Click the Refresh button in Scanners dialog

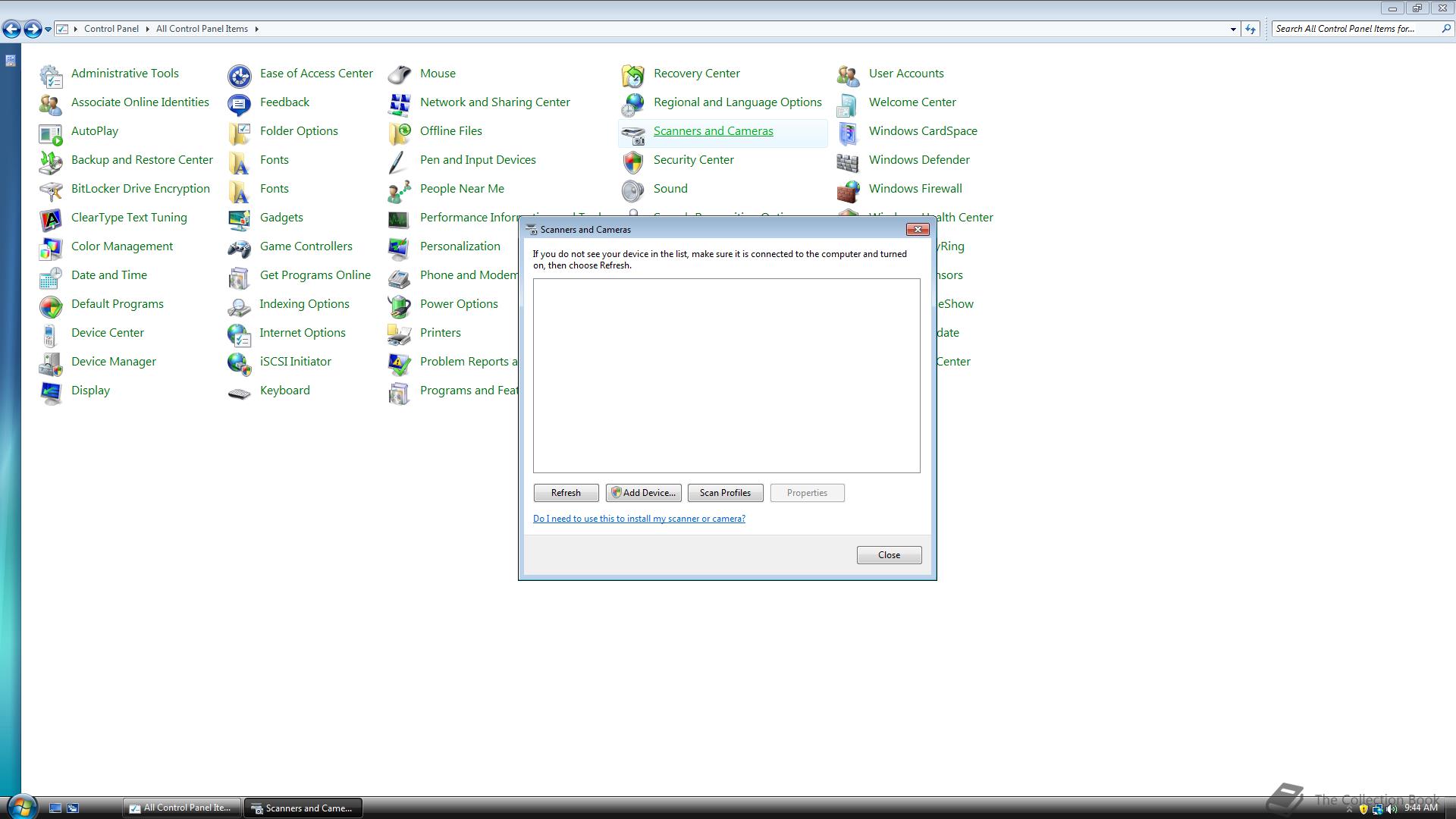point(566,493)
